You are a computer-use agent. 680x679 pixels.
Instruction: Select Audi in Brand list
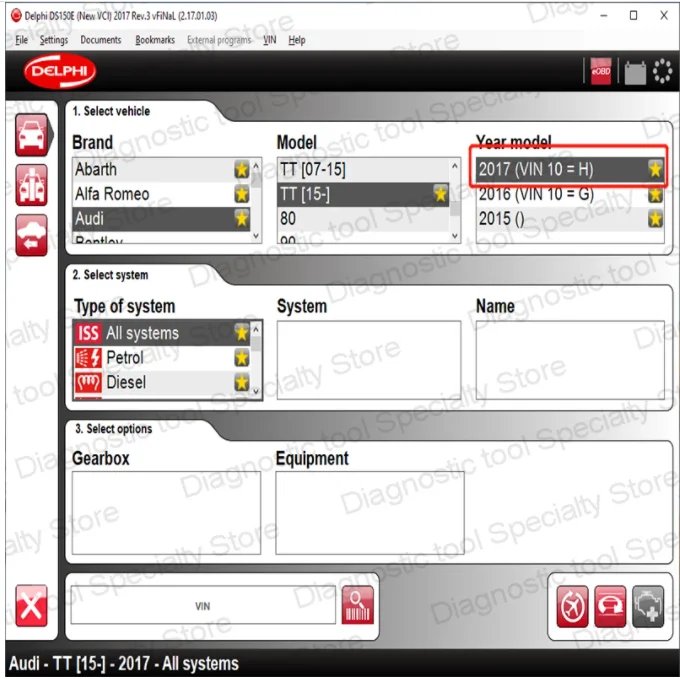[x=161, y=218]
